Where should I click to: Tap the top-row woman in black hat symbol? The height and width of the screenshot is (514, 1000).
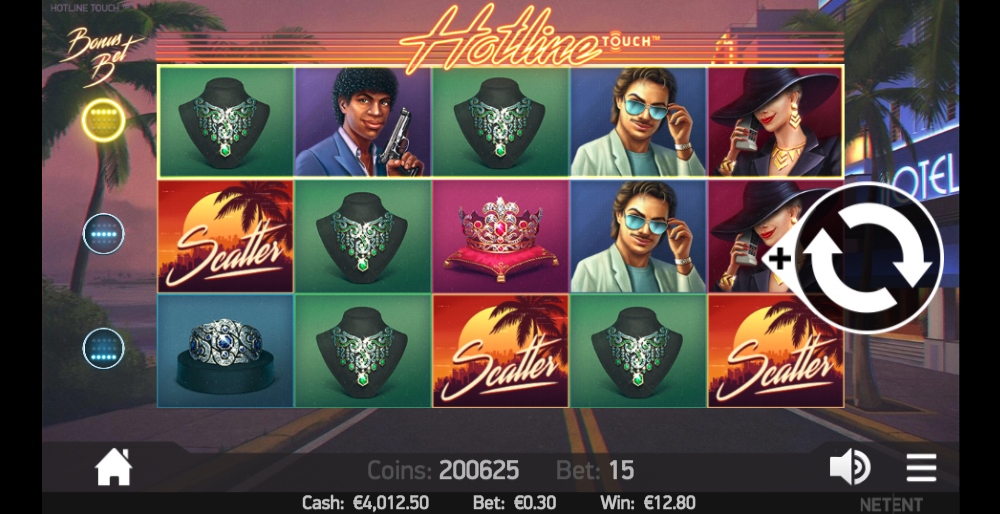click(775, 122)
